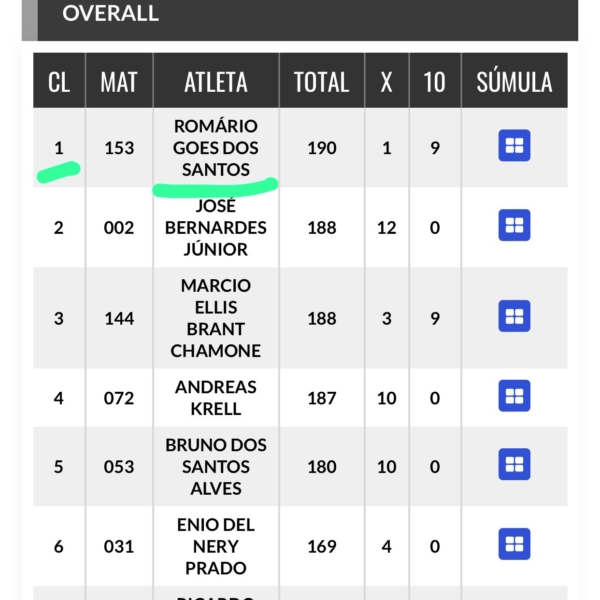Click the CL column header

point(59,82)
